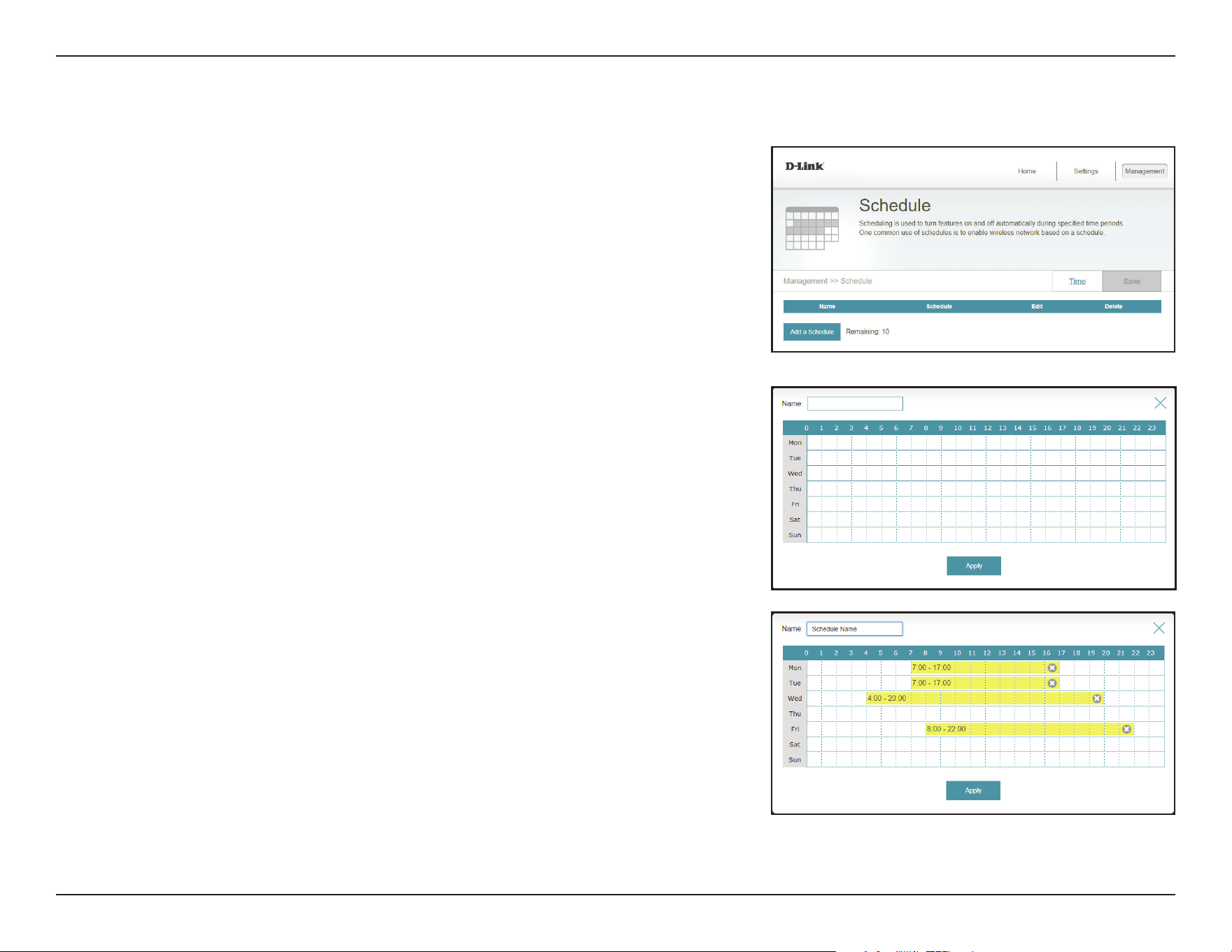Viewport: 1232px width, 952px height.
Task: Click the Thu row label in filled grid
Action: [x=795, y=714]
